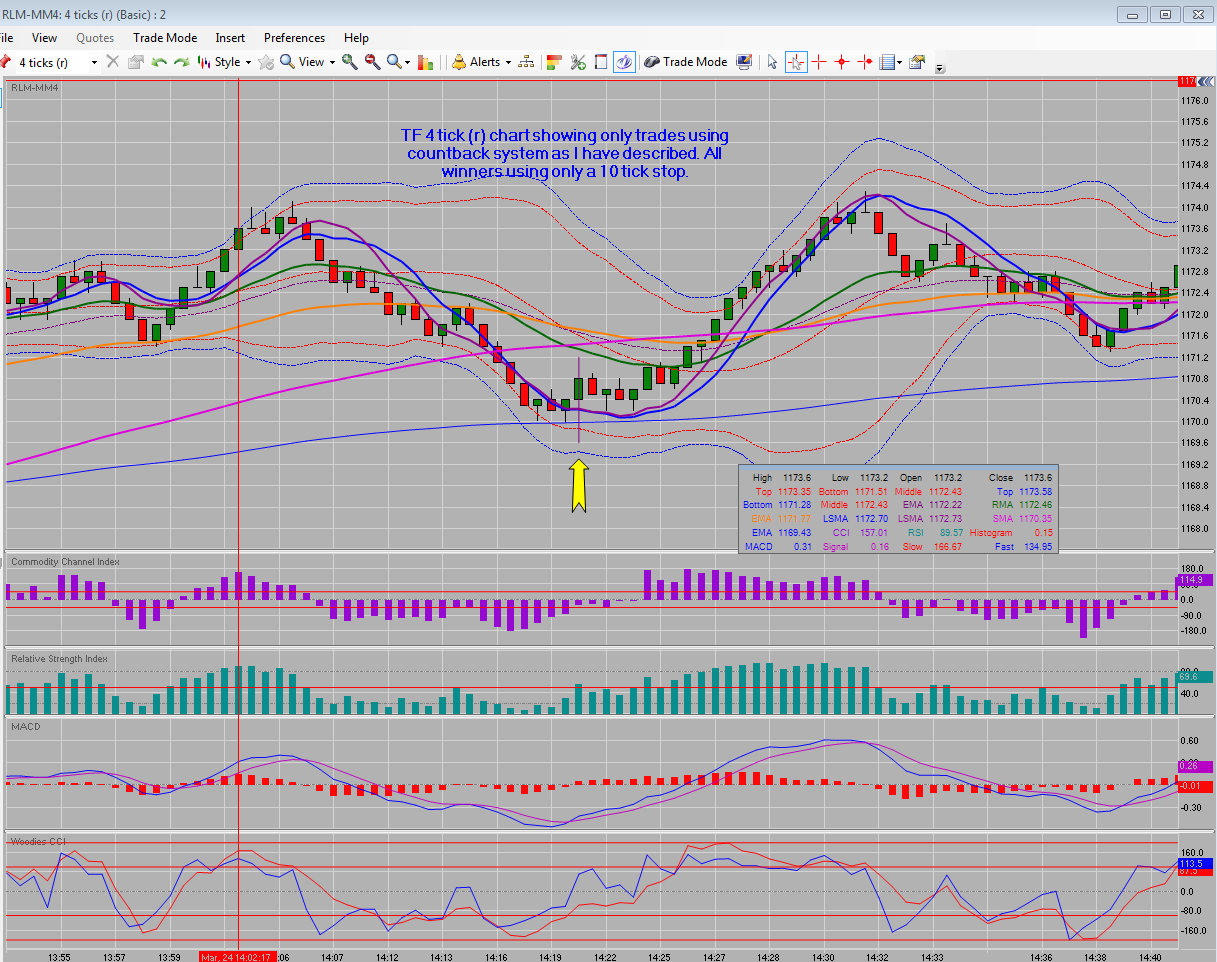This screenshot has width=1217, height=962.
Task: Toggle the highlighted crosshair pointer tool
Action: click(x=796, y=62)
